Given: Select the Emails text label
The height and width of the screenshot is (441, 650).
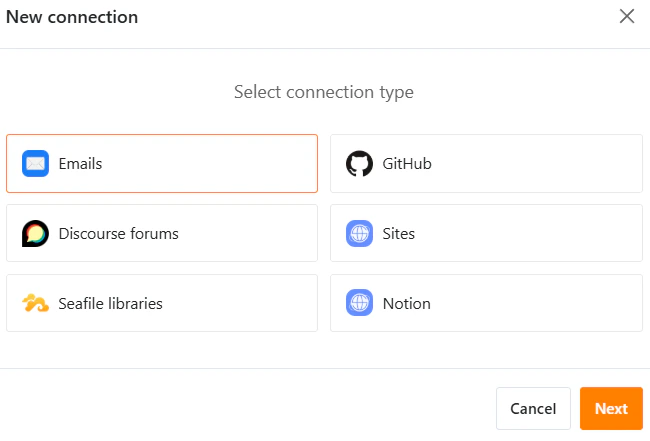Looking at the screenshot, I should coord(80,163).
